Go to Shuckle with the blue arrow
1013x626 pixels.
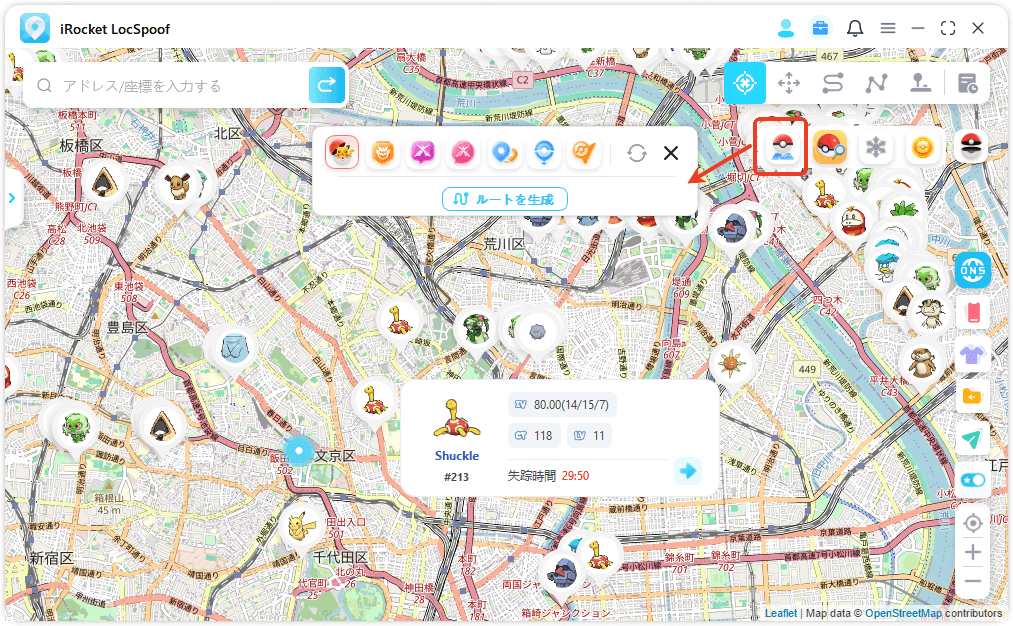(687, 470)
